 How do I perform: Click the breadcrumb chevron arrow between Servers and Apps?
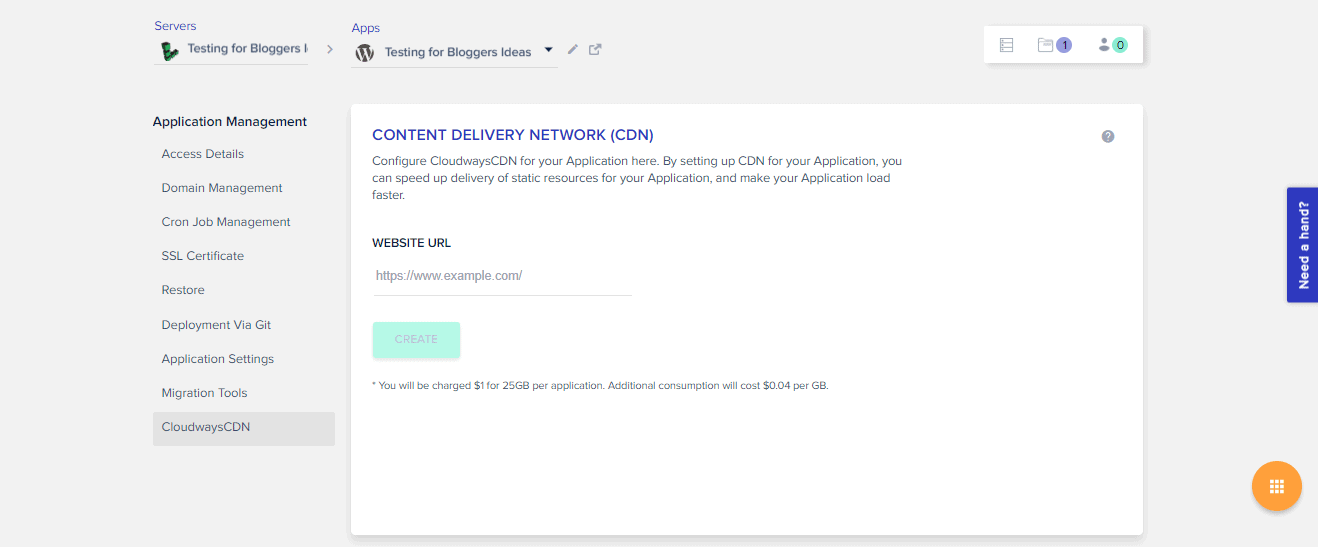[x=330, y=49]
